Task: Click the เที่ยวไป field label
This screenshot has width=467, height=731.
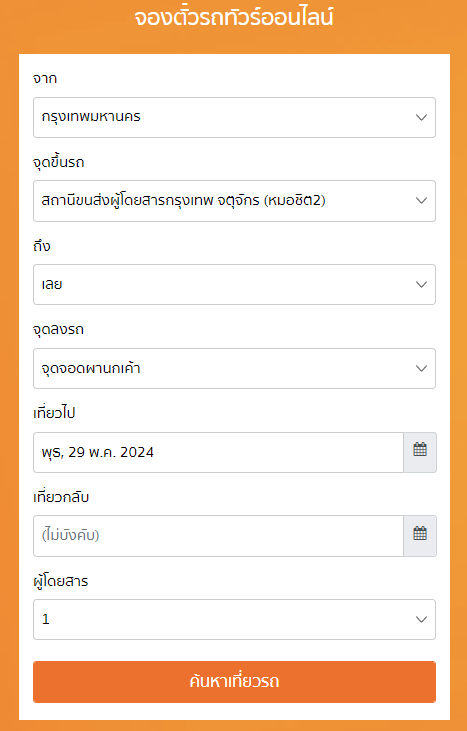Action: (54, 413)
